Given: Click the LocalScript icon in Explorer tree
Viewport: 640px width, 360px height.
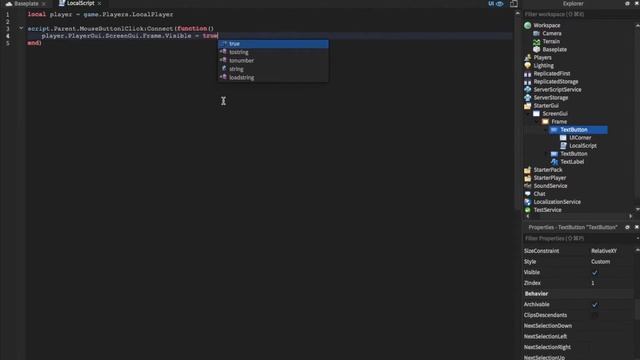Looking at the screenshot, I should click(563, 146).
